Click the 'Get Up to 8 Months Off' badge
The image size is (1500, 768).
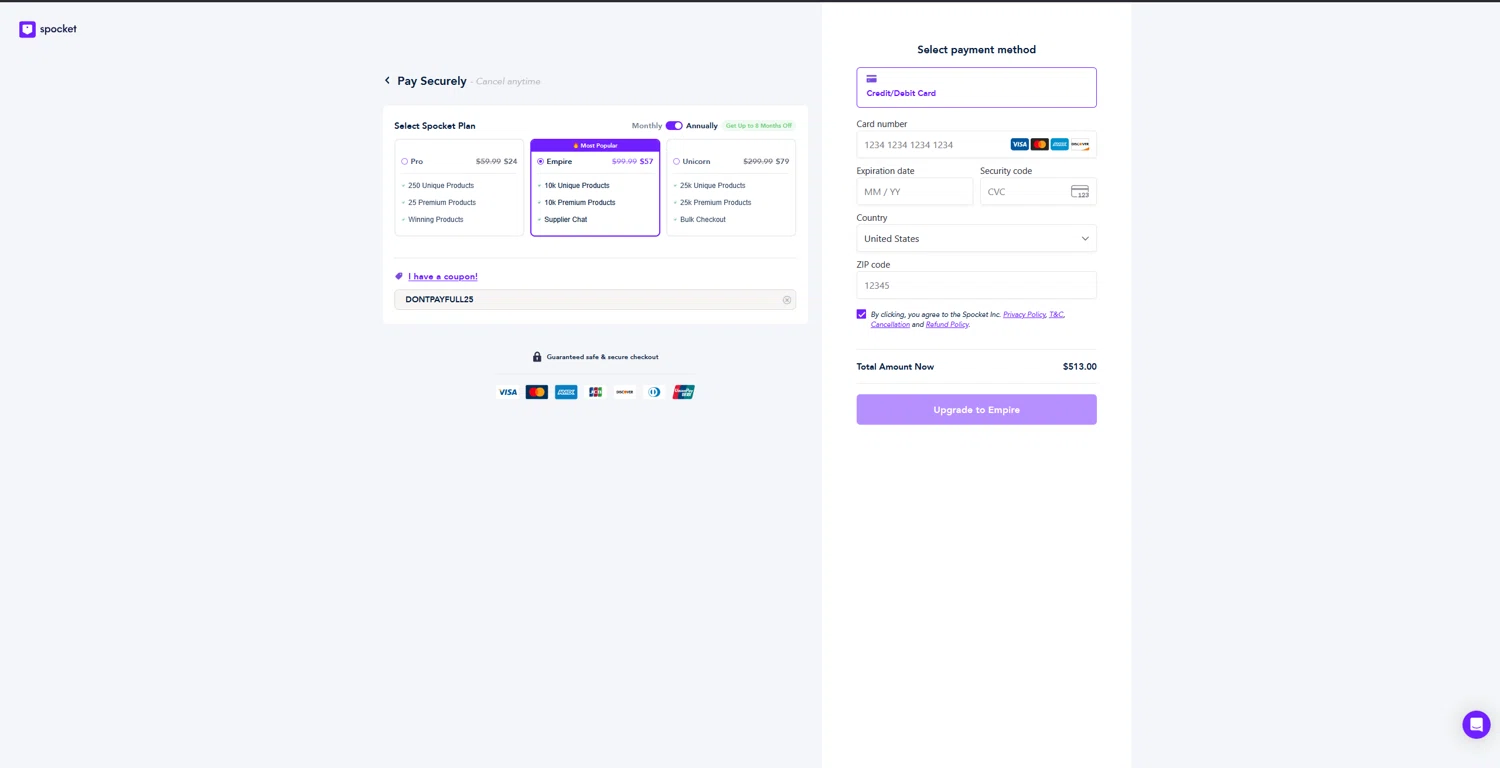click(759, 126)
